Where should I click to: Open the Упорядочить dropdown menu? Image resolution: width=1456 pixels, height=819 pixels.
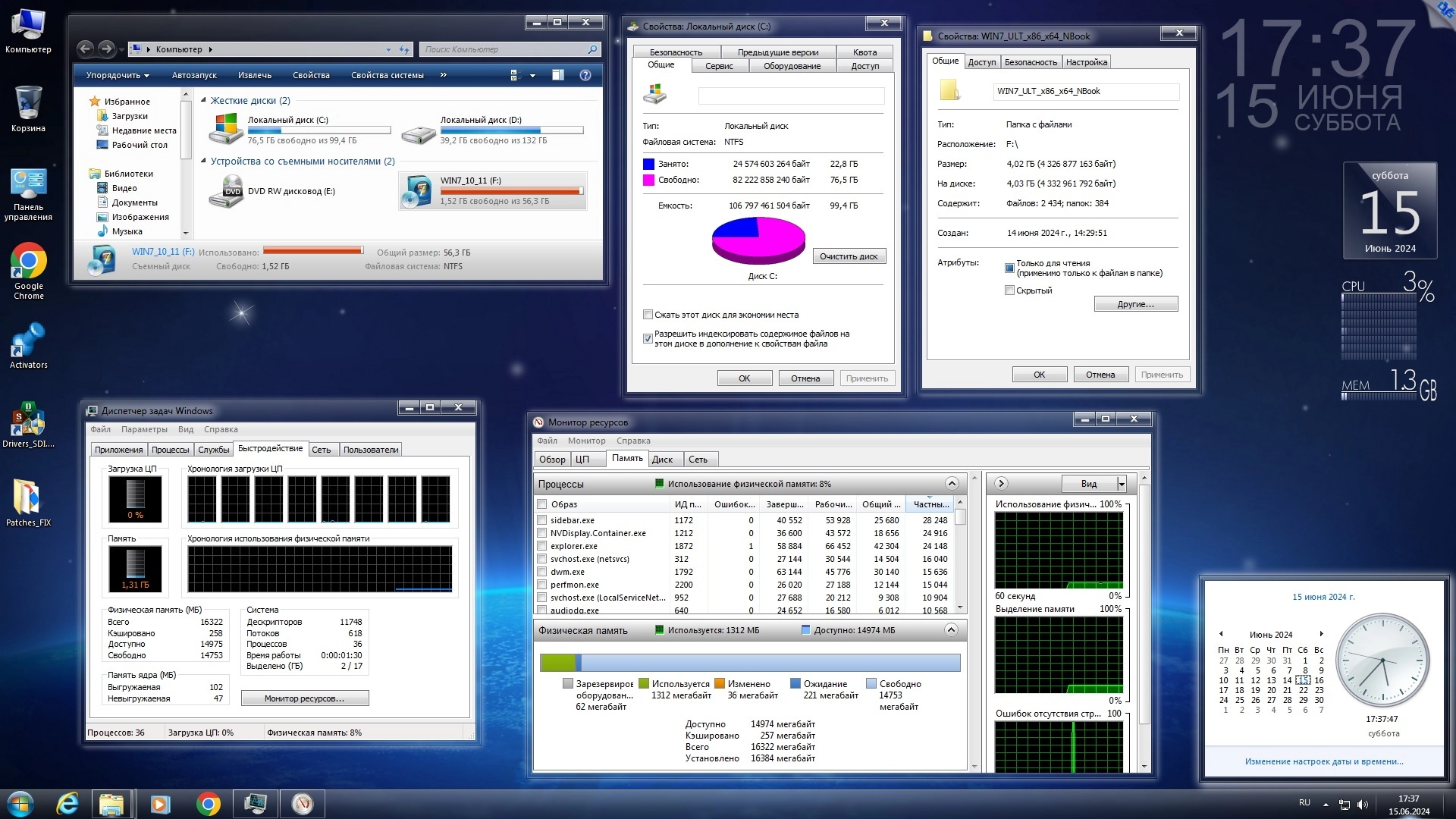(117, 75)
